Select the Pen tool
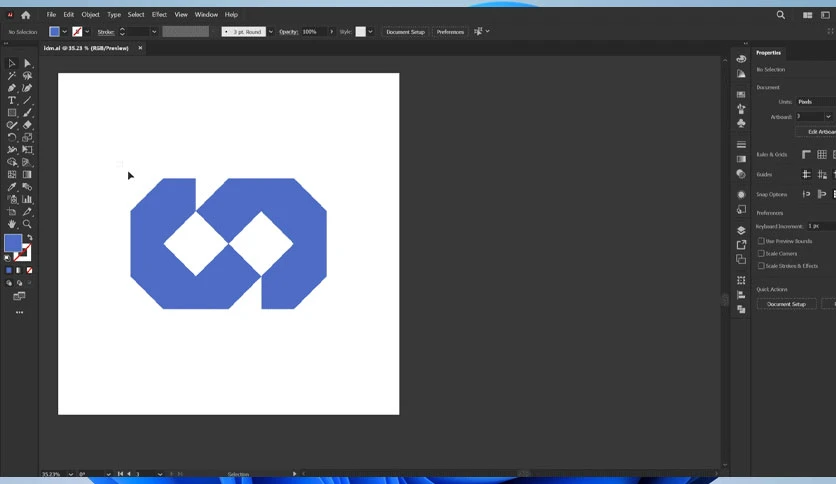 click(11, 88)
